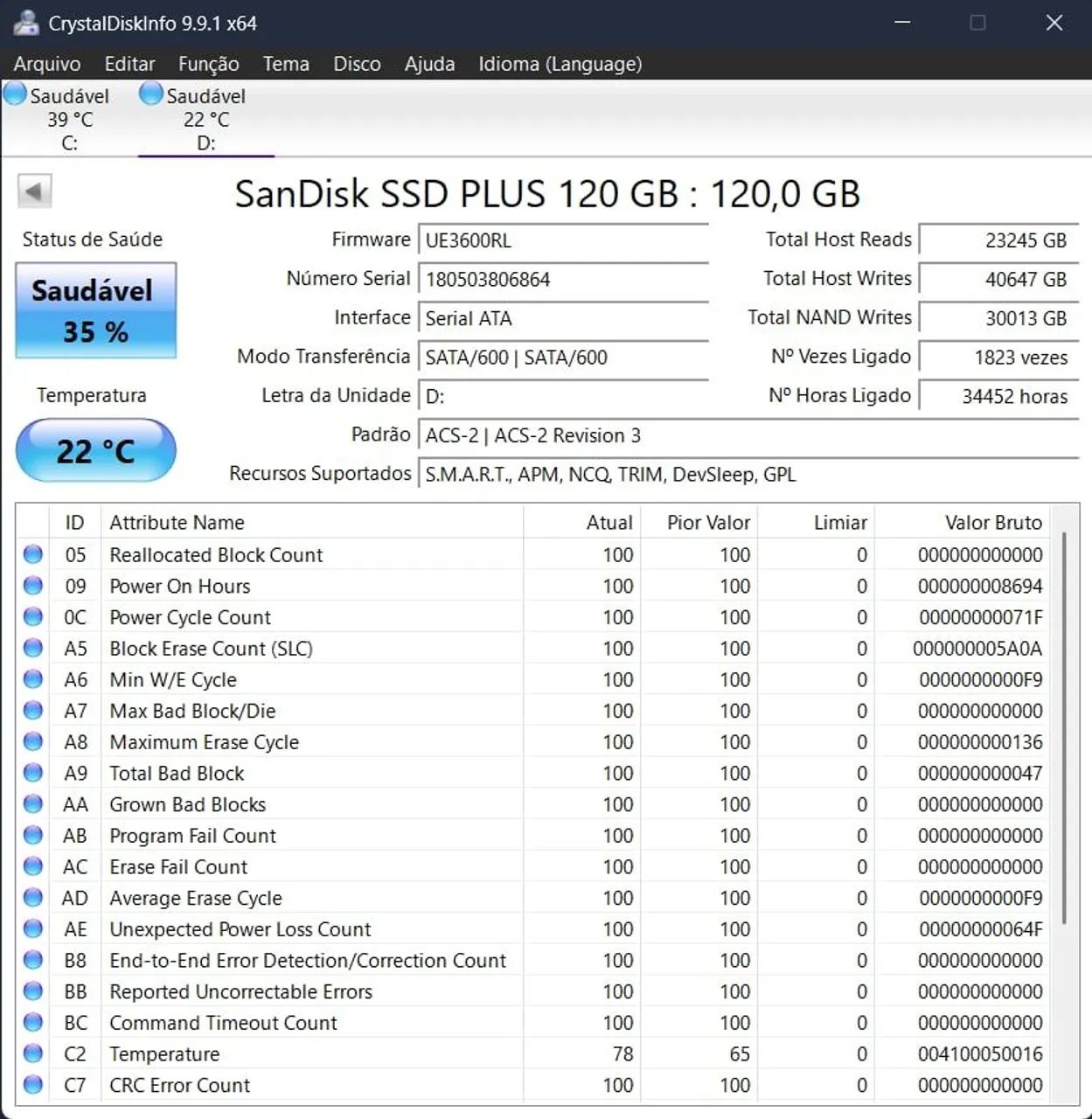1092x1119 pixels.
Task: Open the Tema menu
Action: [286, 64]
